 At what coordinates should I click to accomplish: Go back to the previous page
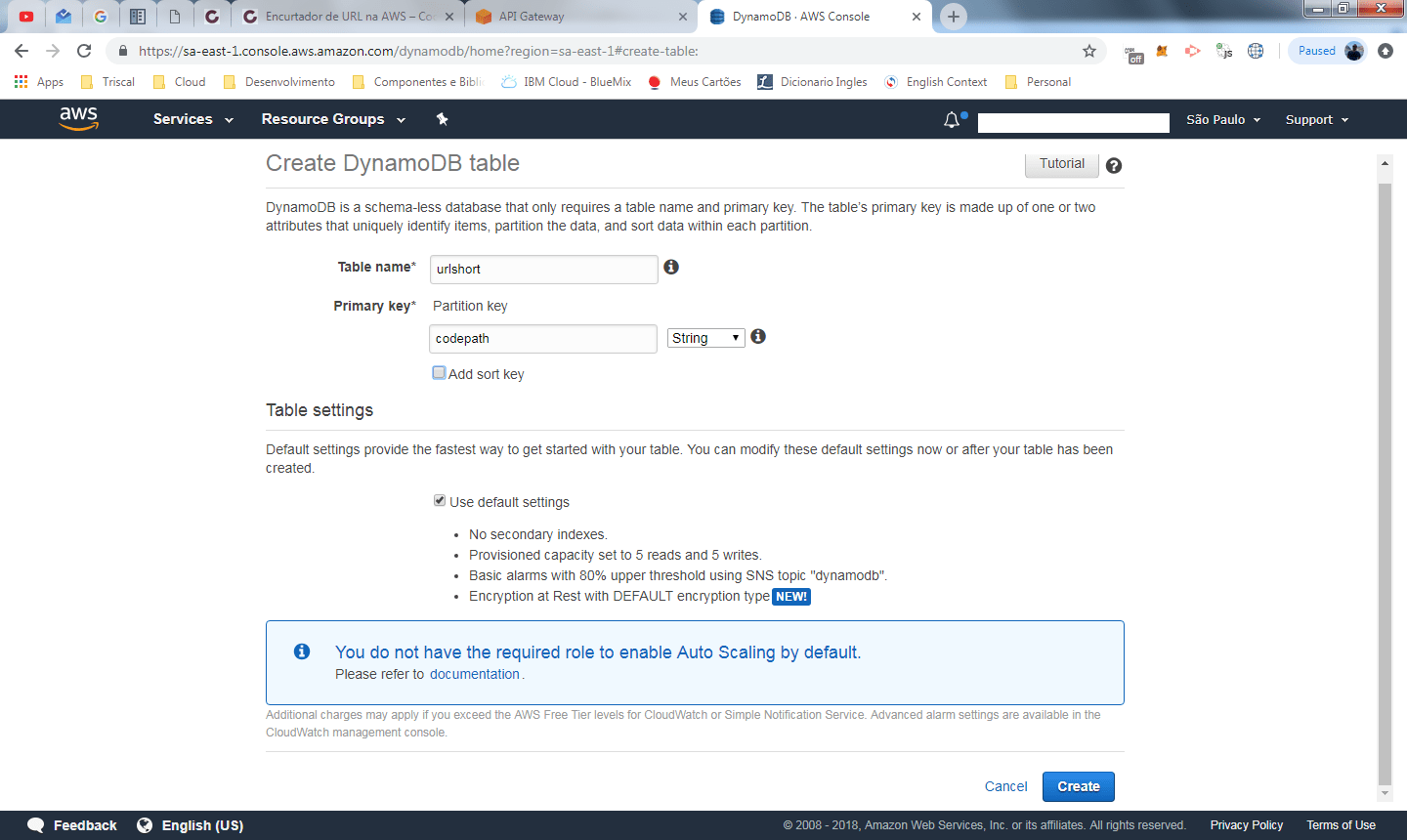point(21,51)
